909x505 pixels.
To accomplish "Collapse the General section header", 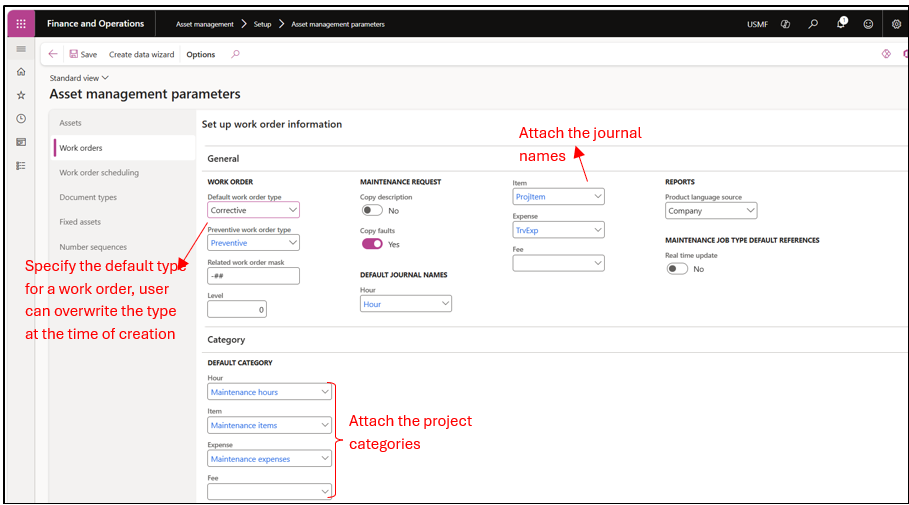I will 223,158.
